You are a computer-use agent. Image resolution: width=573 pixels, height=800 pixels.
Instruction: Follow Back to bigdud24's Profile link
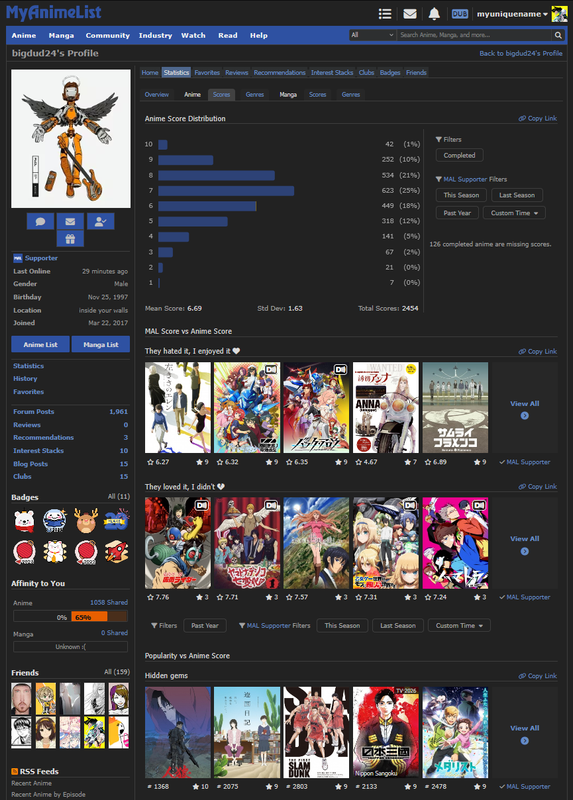520,53
